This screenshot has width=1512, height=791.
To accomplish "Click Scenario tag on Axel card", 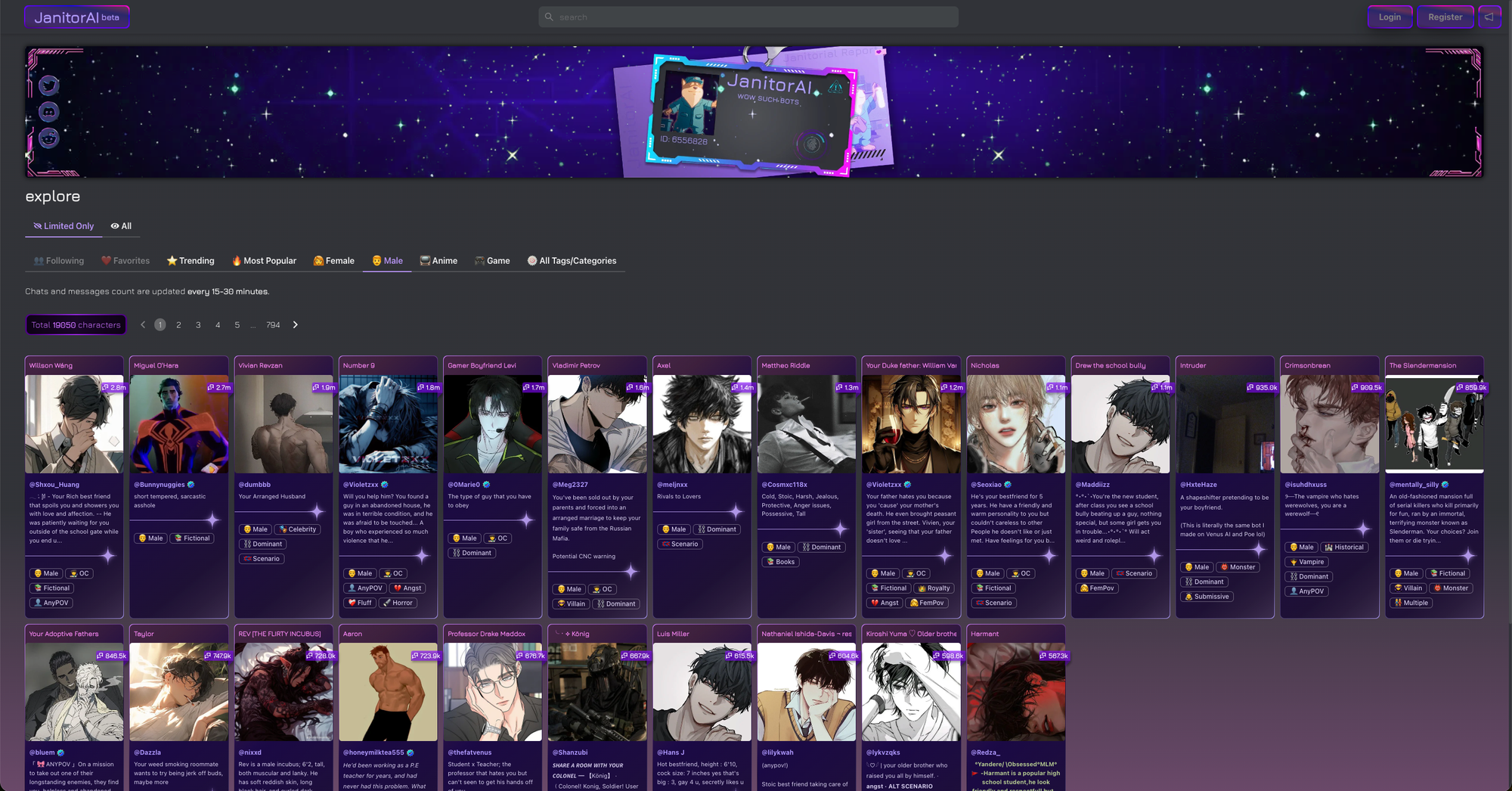I will 680,544.
